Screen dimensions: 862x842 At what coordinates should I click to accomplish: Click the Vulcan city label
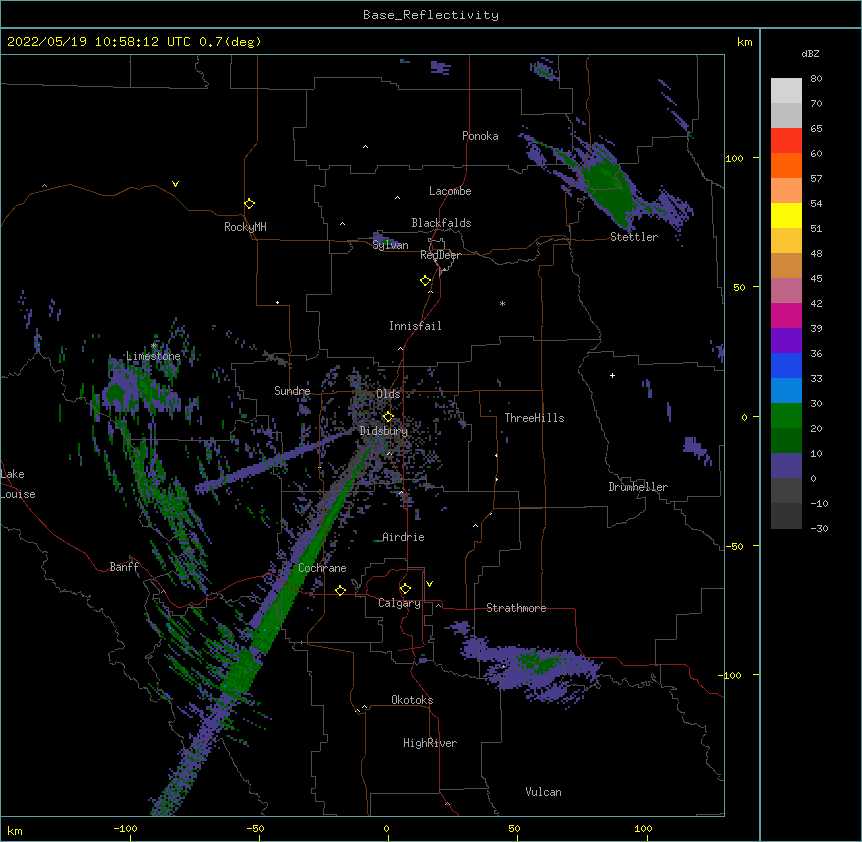point(543,792)
